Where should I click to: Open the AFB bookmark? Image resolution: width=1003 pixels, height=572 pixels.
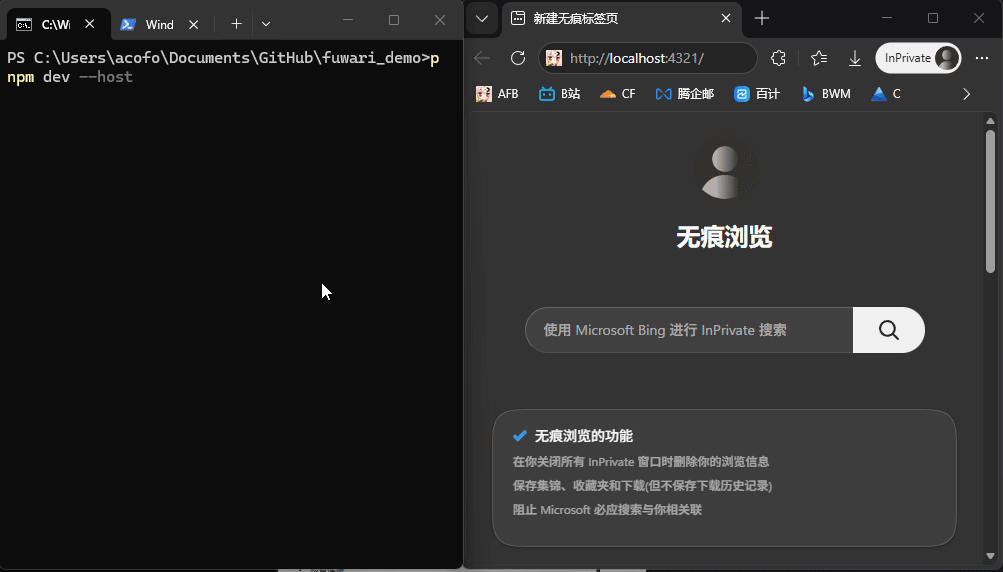coord(497,94)
